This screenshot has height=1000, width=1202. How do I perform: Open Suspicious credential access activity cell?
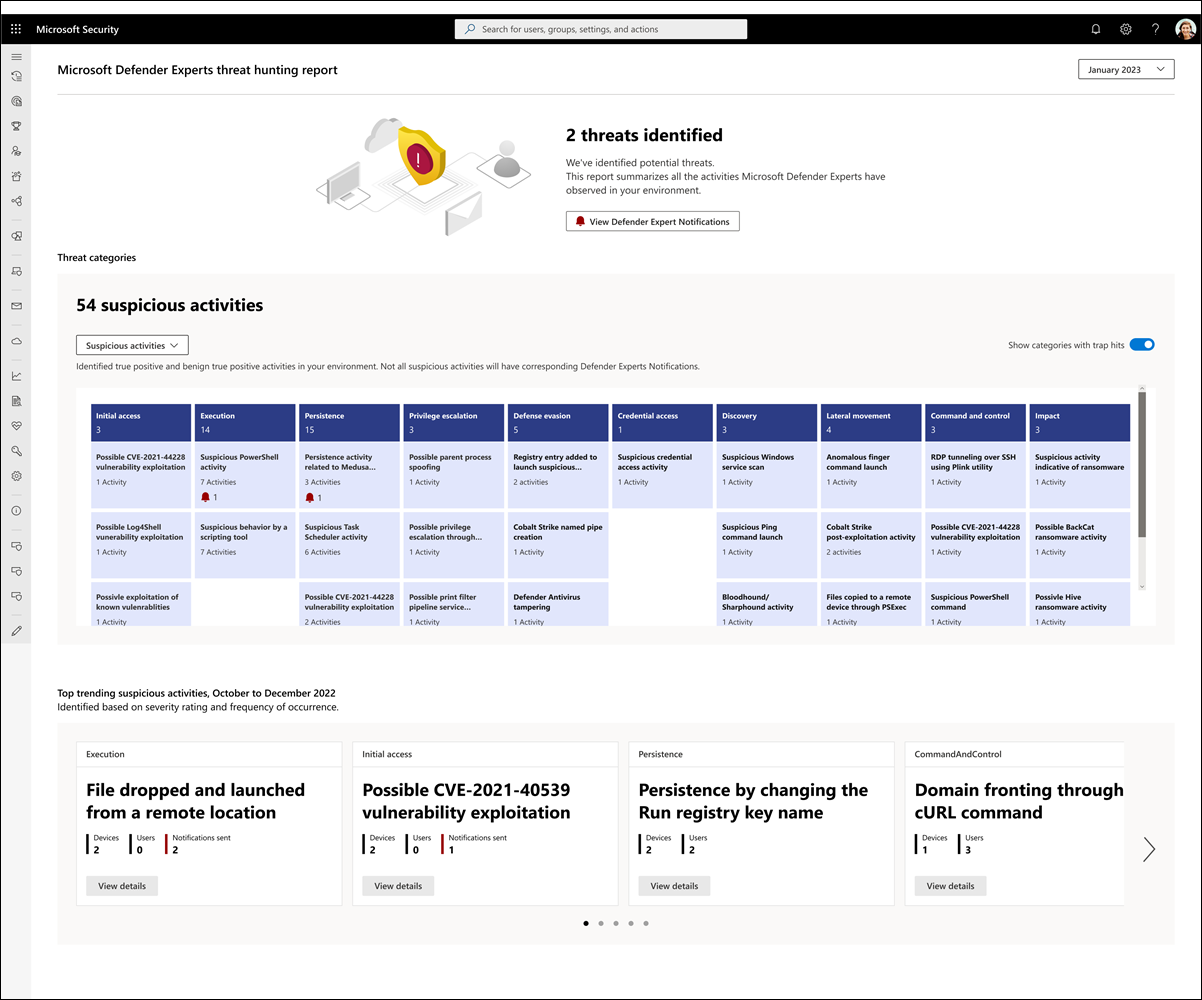662,475
